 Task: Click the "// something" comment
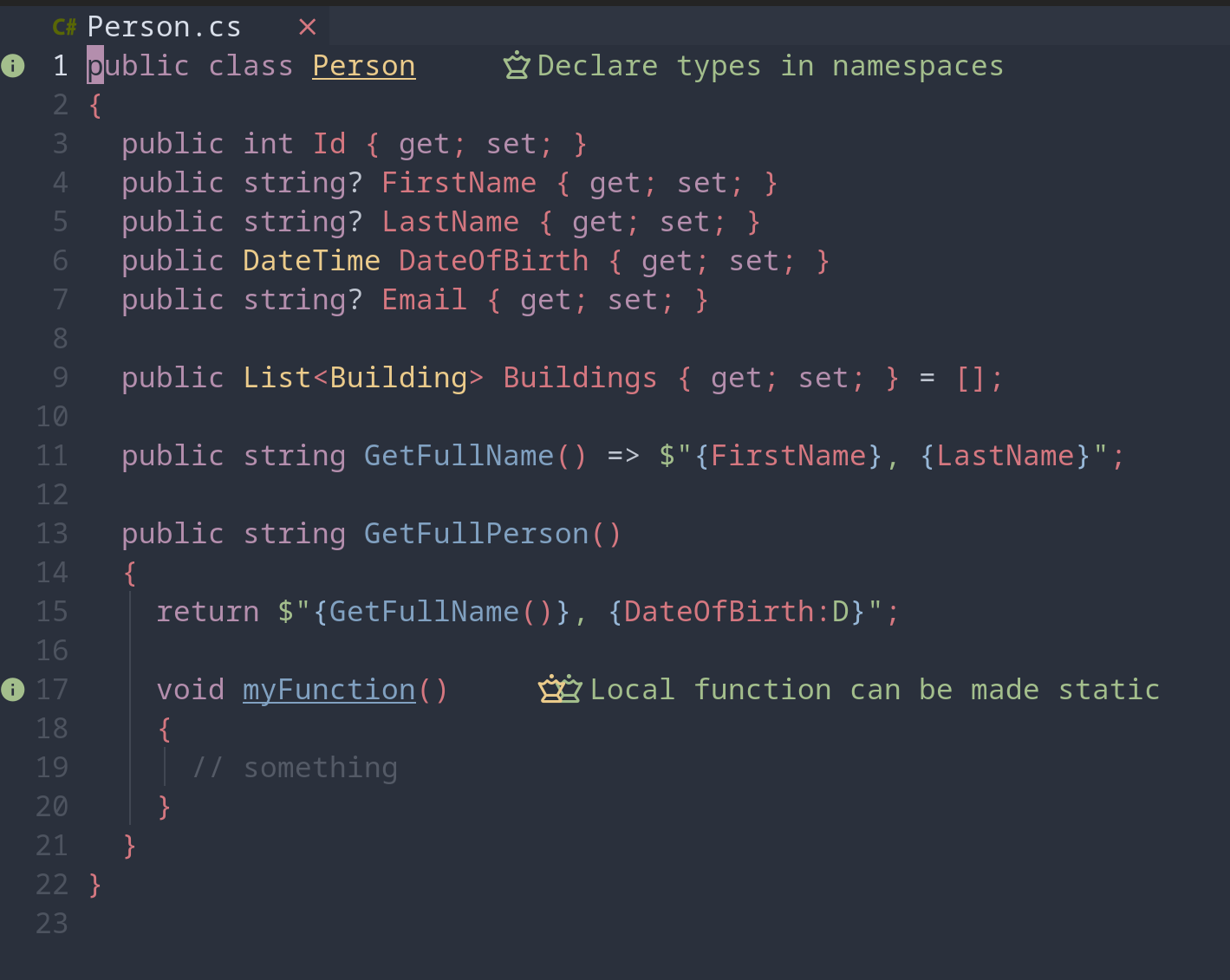[295, 769]
